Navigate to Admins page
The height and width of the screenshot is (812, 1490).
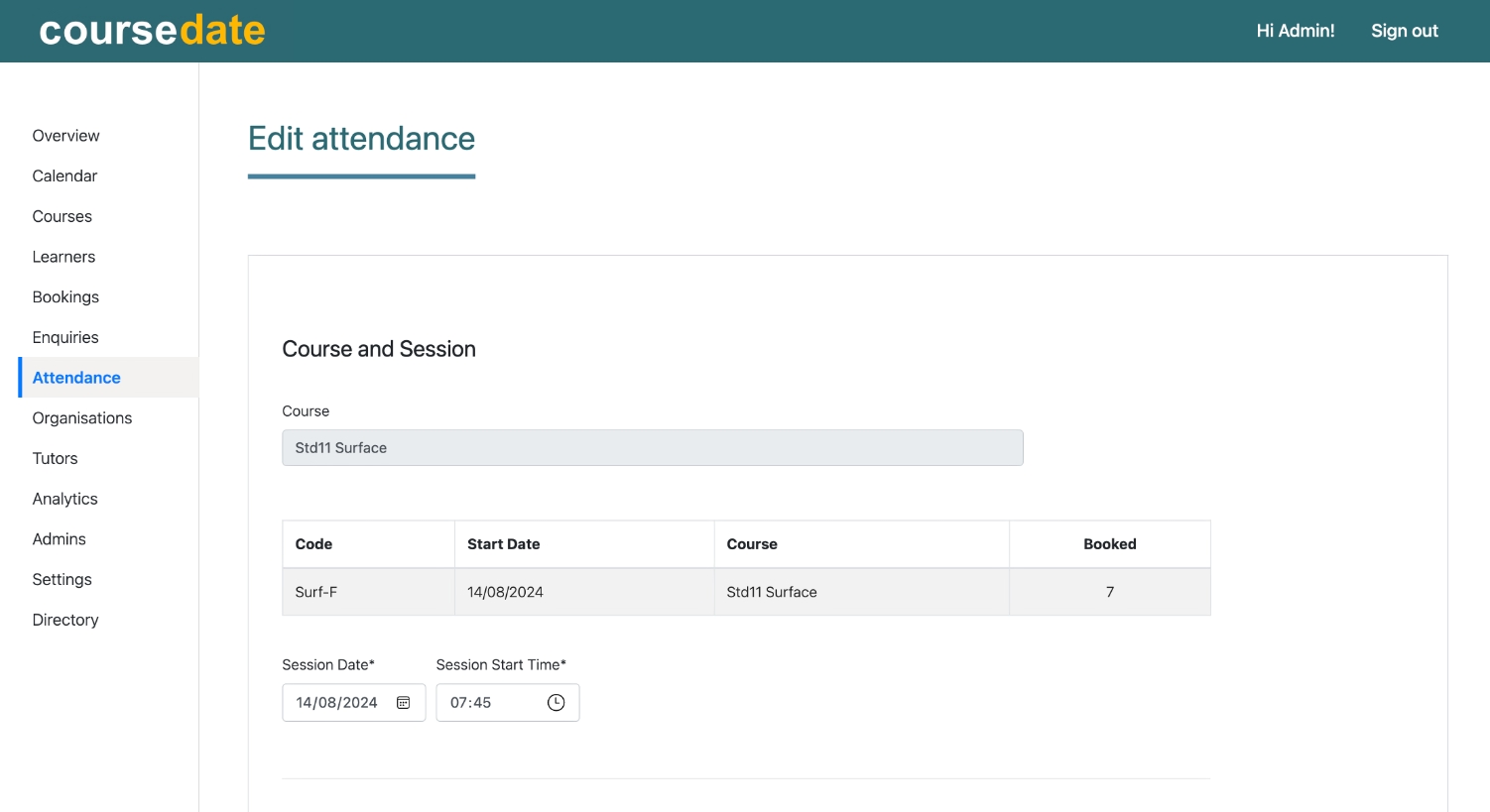(59, 539)
